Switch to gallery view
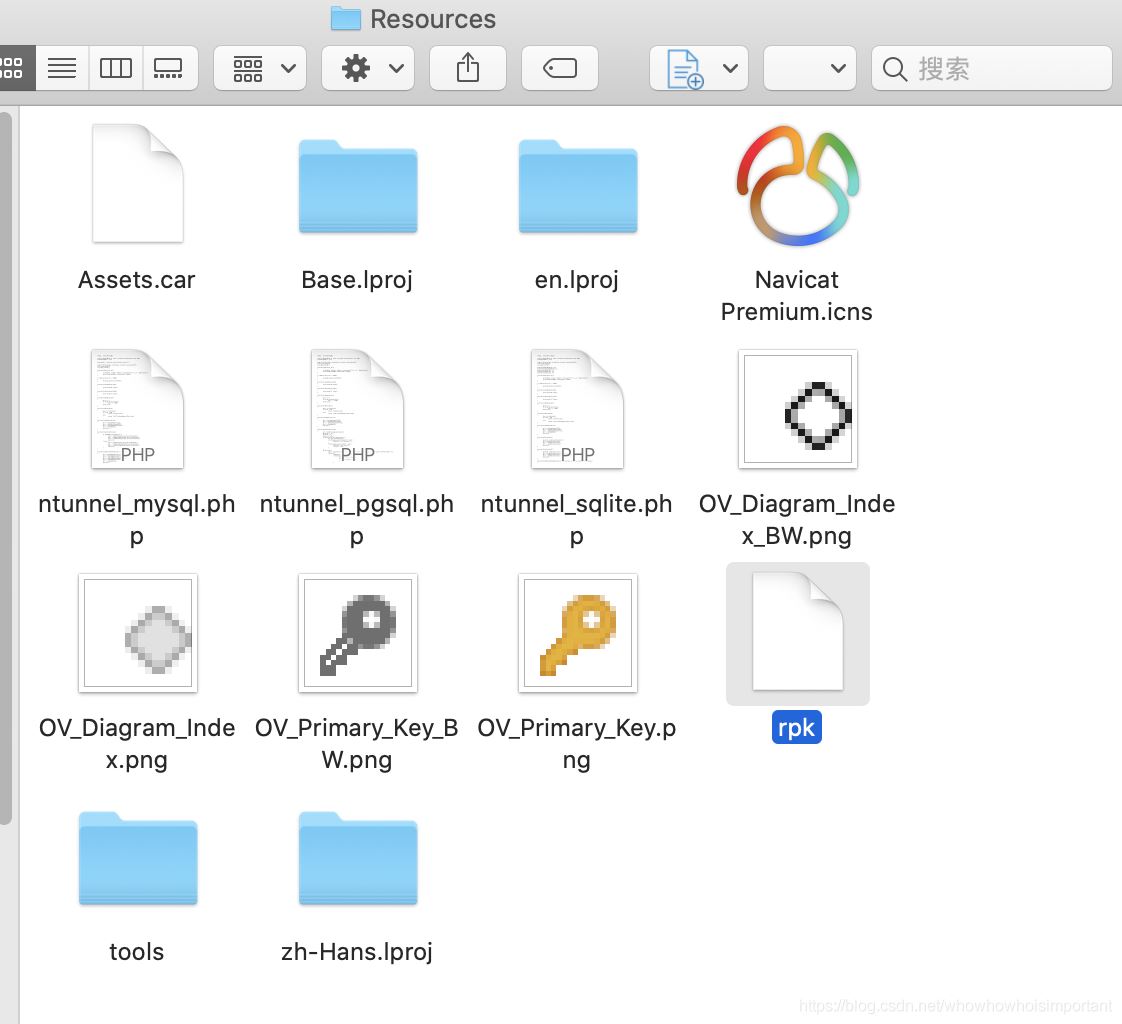 tap(169, 69)
